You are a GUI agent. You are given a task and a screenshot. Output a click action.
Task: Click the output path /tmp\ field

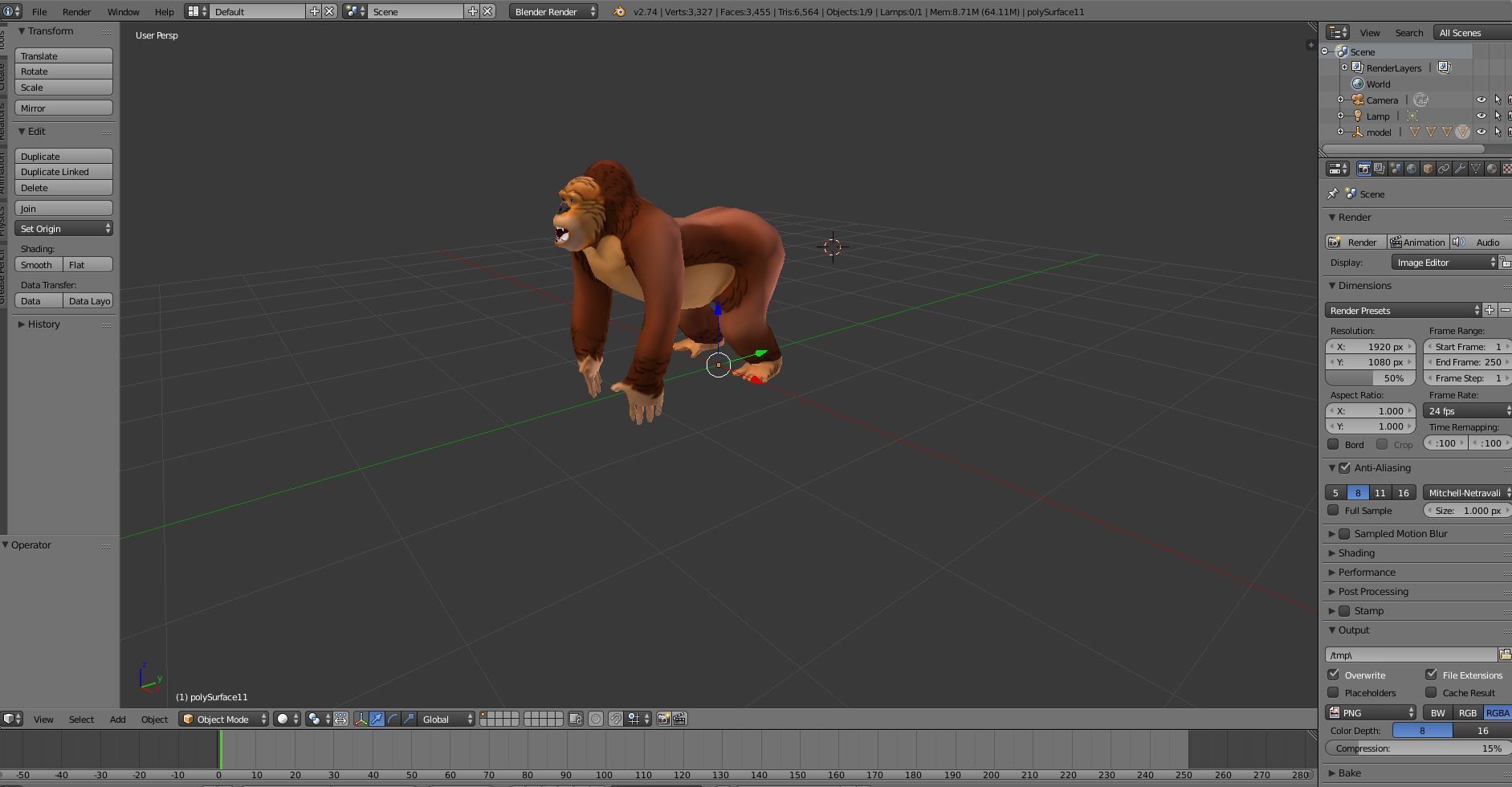pos(1411,654)
